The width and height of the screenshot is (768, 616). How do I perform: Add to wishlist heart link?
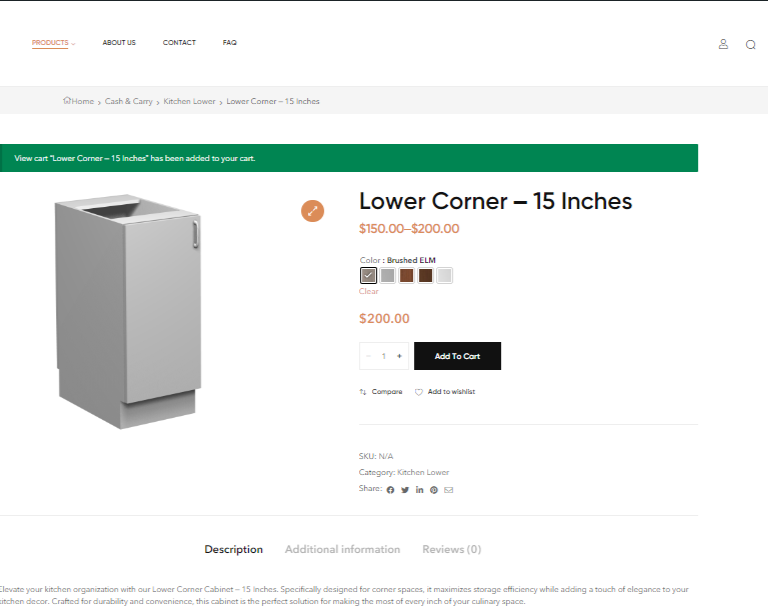coord(445,392)
